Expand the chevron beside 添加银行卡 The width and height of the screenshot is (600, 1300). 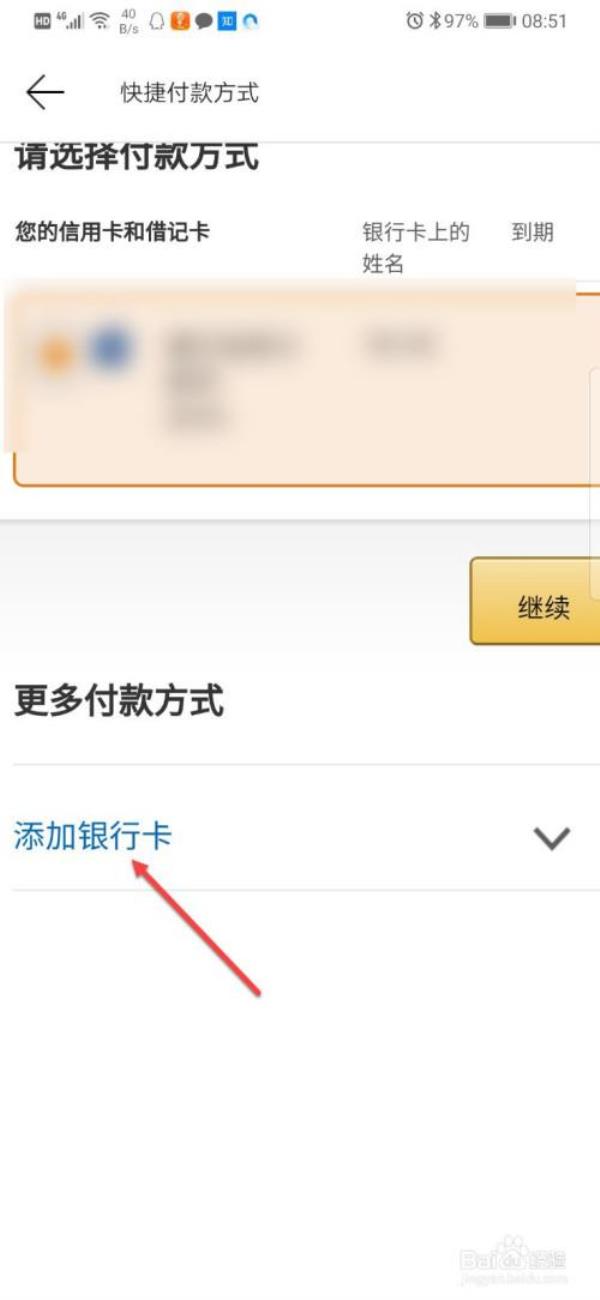coord(552,838)
